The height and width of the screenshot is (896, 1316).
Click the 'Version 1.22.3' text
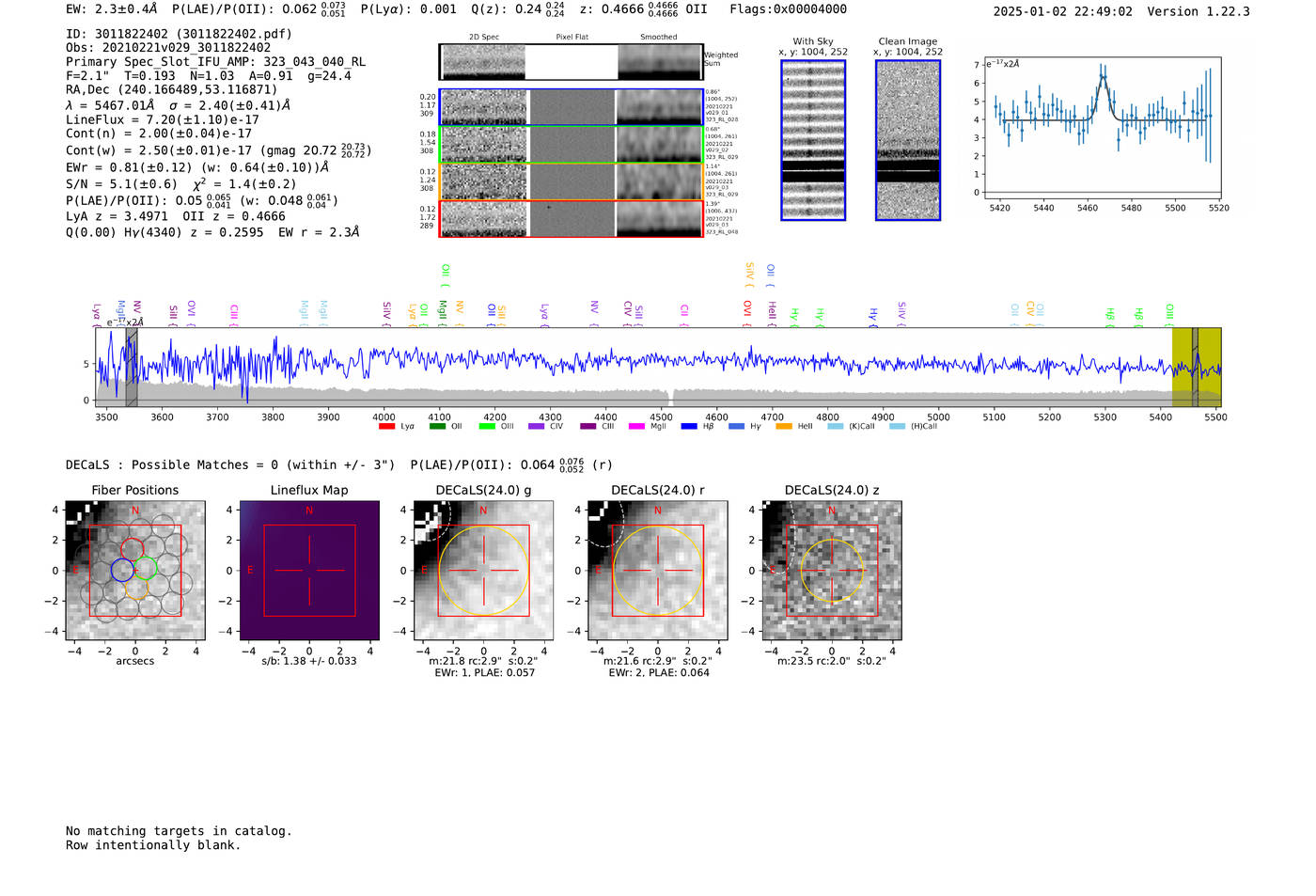click(1198, 11)
